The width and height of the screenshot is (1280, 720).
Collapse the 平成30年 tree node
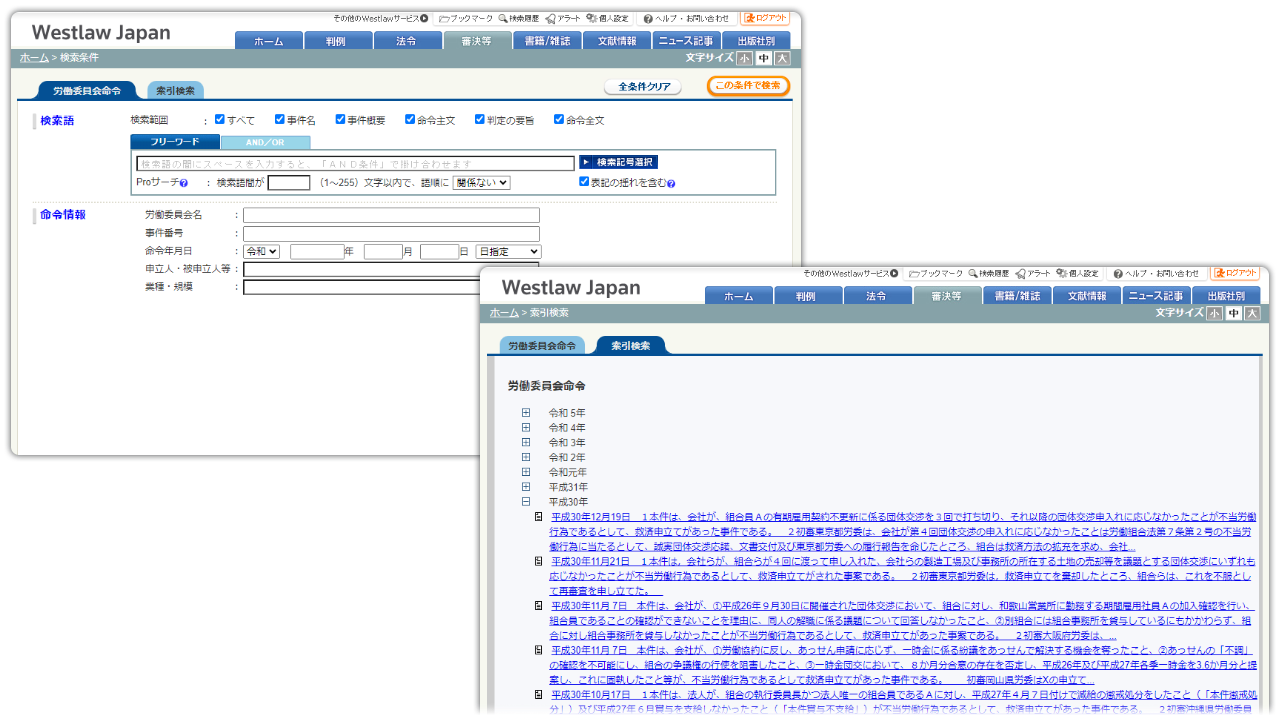tap(526, 502)
